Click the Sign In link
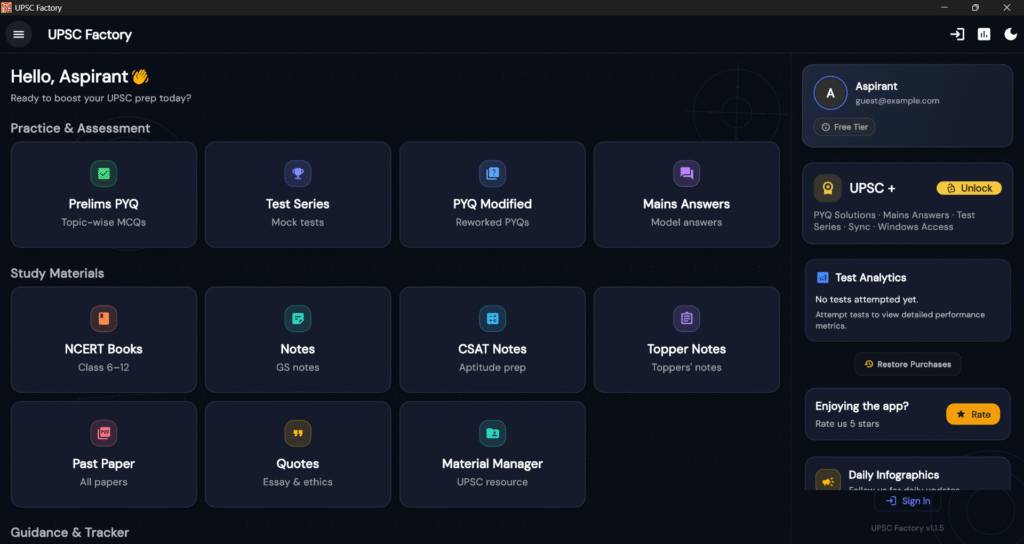 pos(908,501)
